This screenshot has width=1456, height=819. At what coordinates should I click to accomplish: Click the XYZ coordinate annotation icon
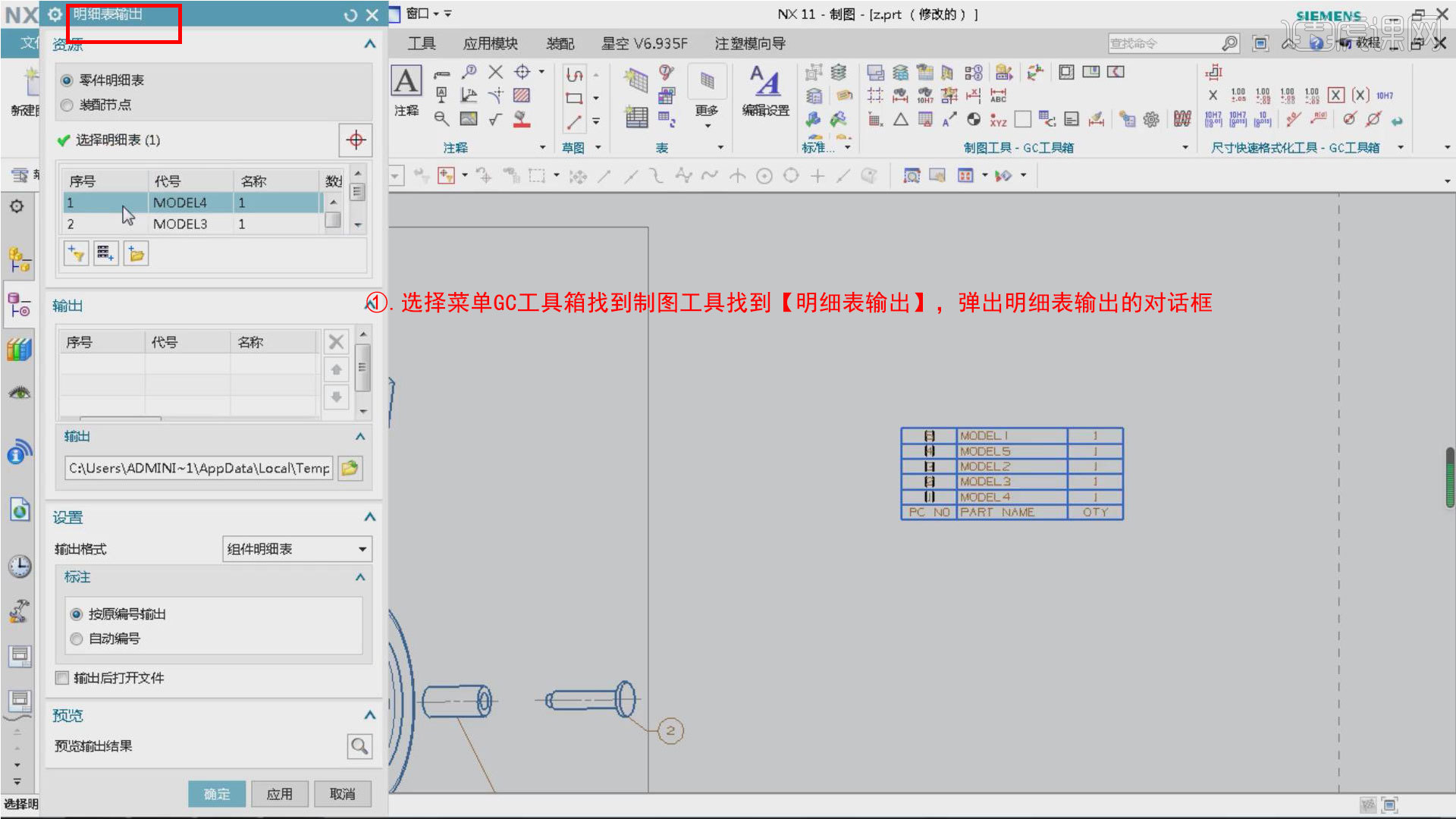tap(998, 120)
